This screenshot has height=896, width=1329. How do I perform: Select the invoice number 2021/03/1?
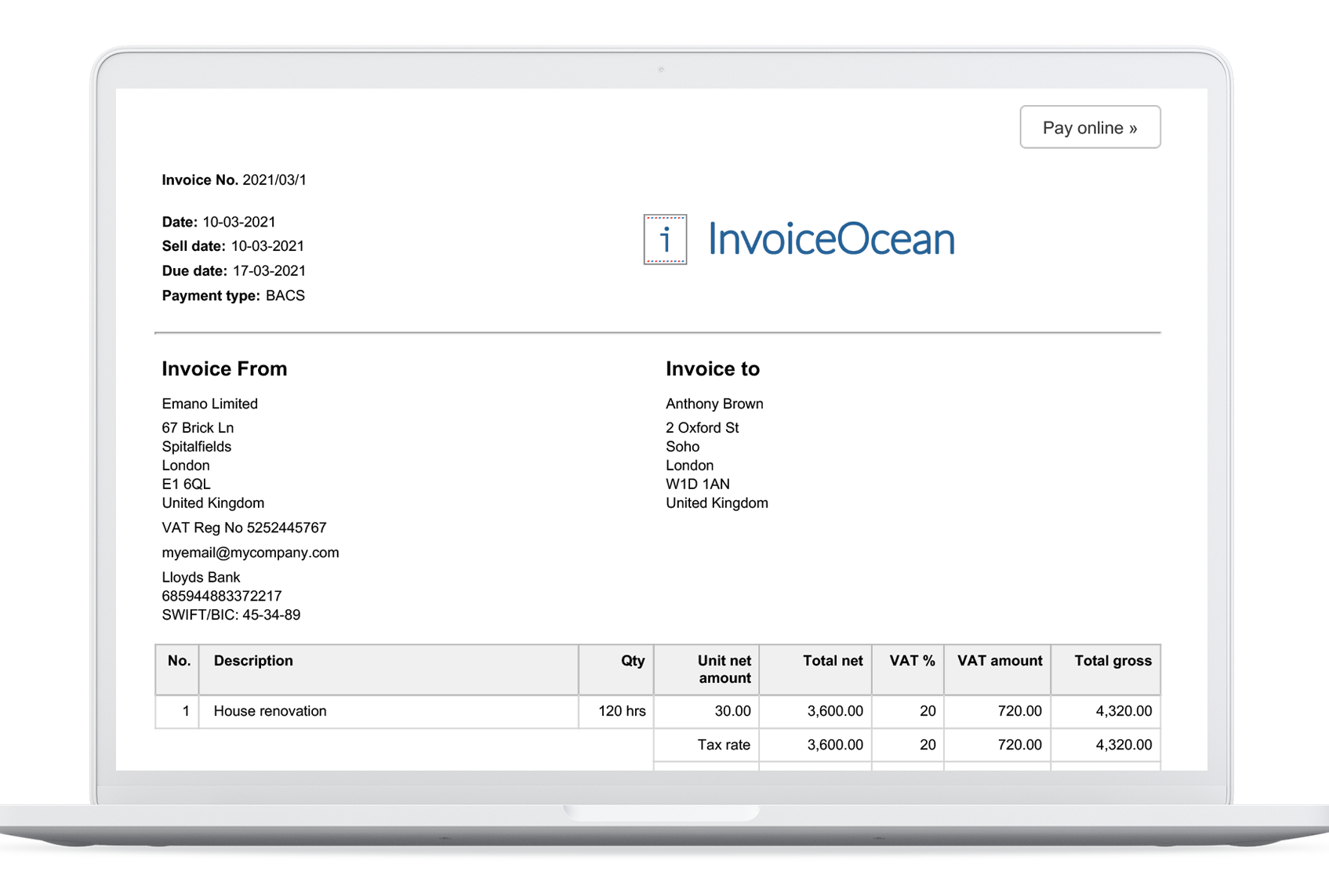point(274,180)
